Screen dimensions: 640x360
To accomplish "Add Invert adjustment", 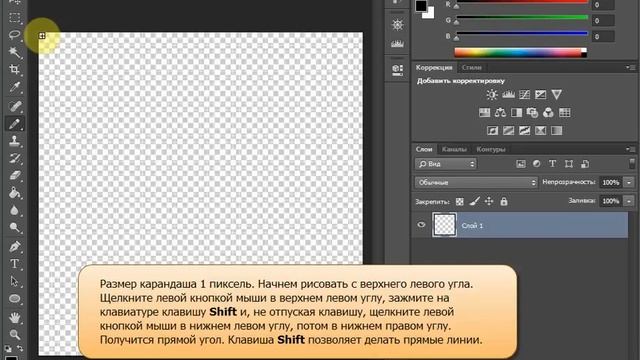I will click(493, 131).
